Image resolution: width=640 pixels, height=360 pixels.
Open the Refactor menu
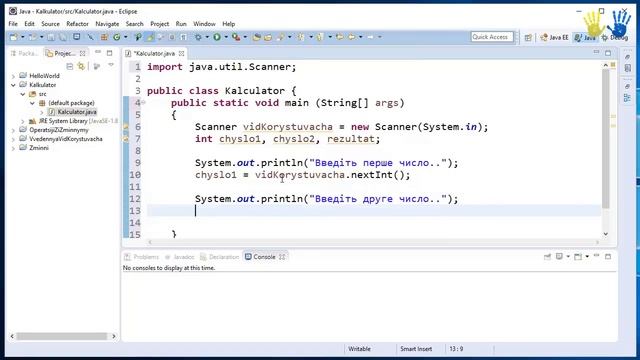point(77,24)
